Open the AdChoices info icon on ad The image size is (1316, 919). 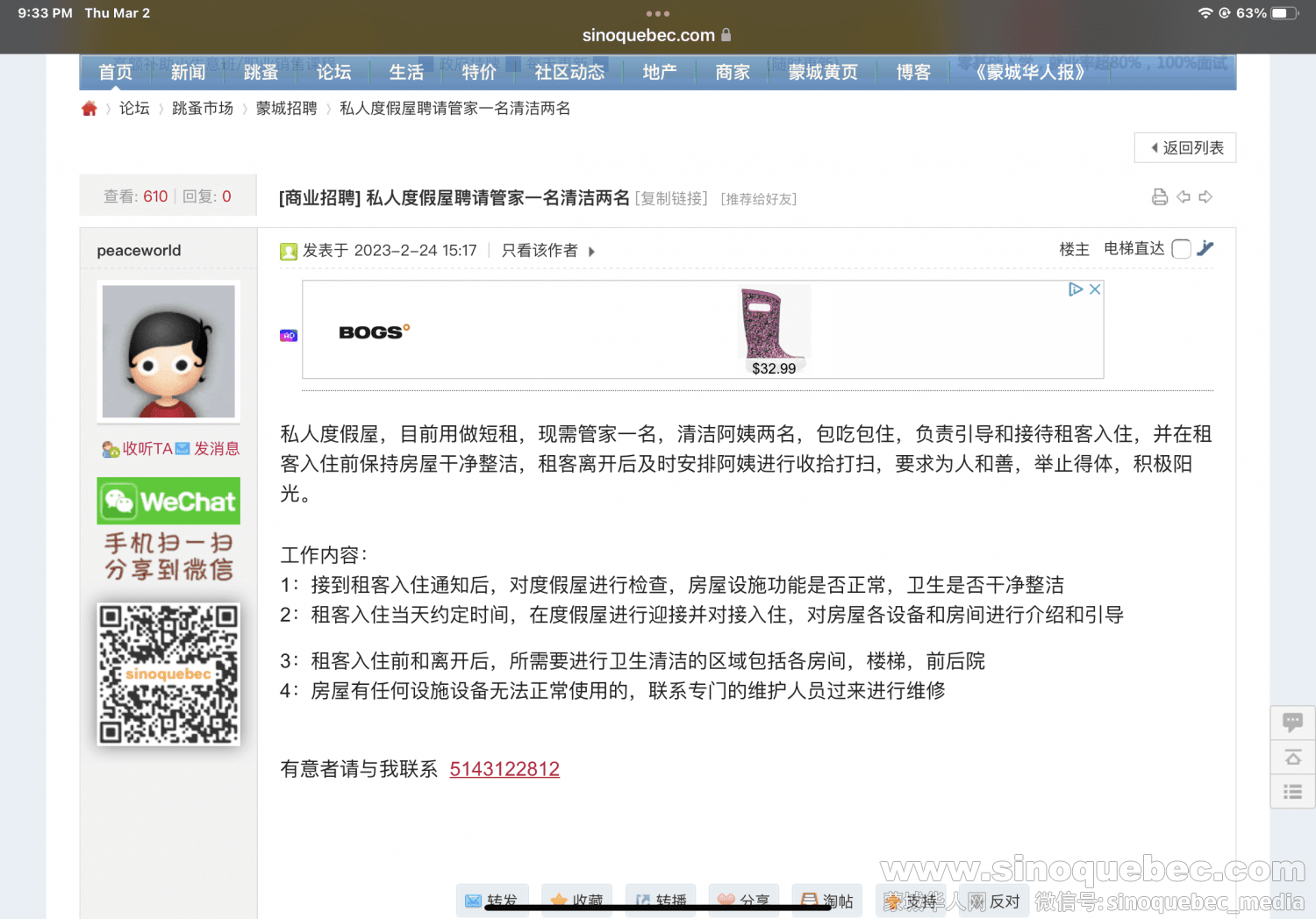[1076, 289]
